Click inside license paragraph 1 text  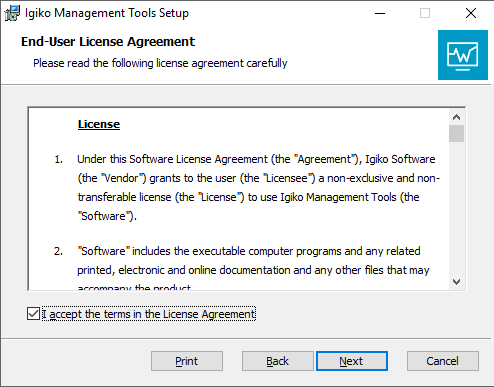click(x=258, y=187)
